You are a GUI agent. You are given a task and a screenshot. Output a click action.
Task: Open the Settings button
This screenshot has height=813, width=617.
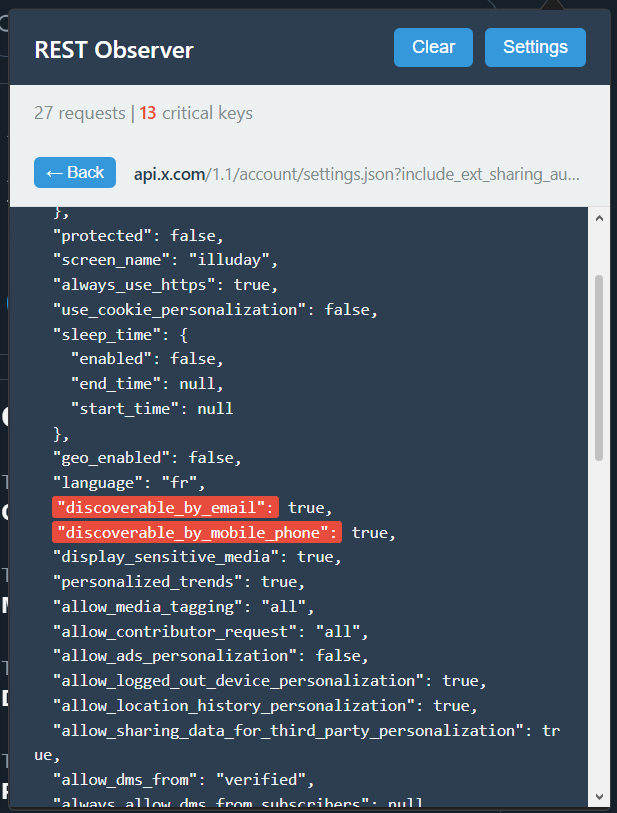tap(535, 47)
